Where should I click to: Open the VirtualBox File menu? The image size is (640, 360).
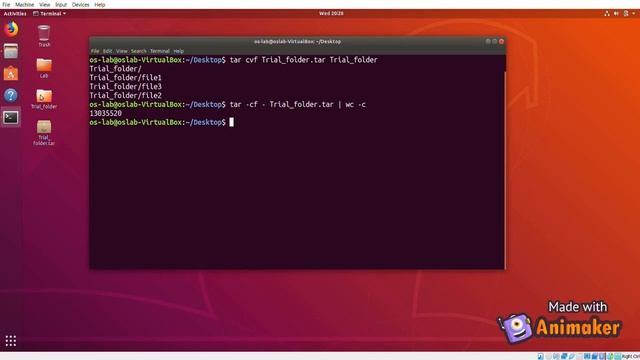pos(6,4)
